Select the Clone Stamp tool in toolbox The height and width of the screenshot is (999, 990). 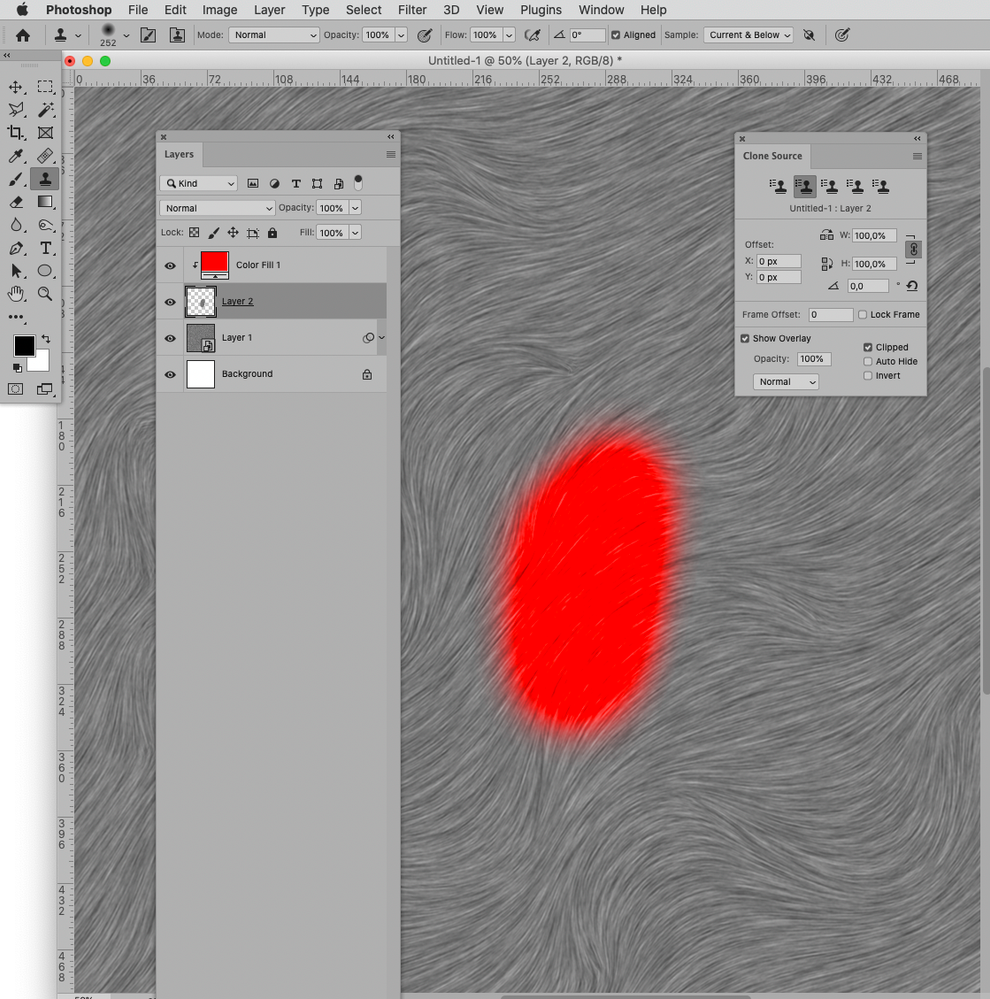[45, 179]
